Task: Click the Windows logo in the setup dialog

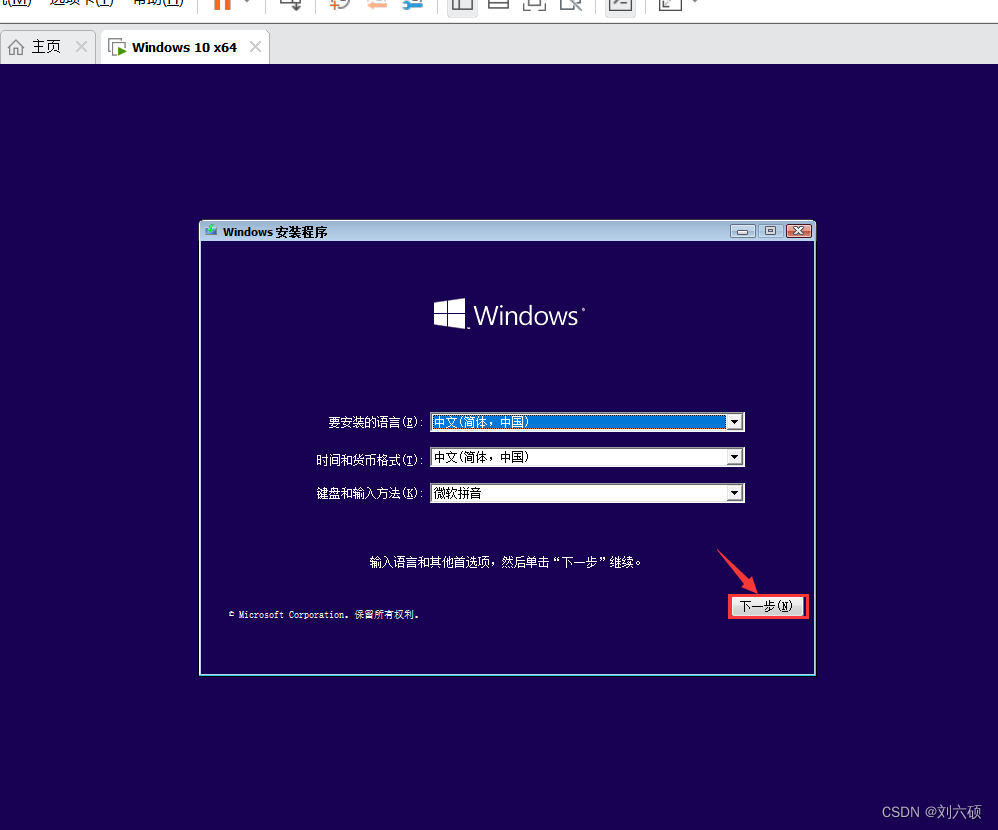Action: (x=509, y=314)
